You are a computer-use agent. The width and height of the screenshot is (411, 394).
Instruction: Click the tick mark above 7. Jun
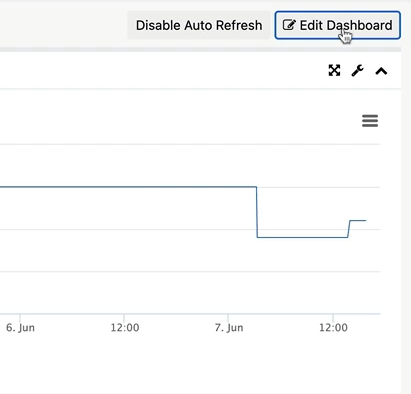click(x=228, y=316)
